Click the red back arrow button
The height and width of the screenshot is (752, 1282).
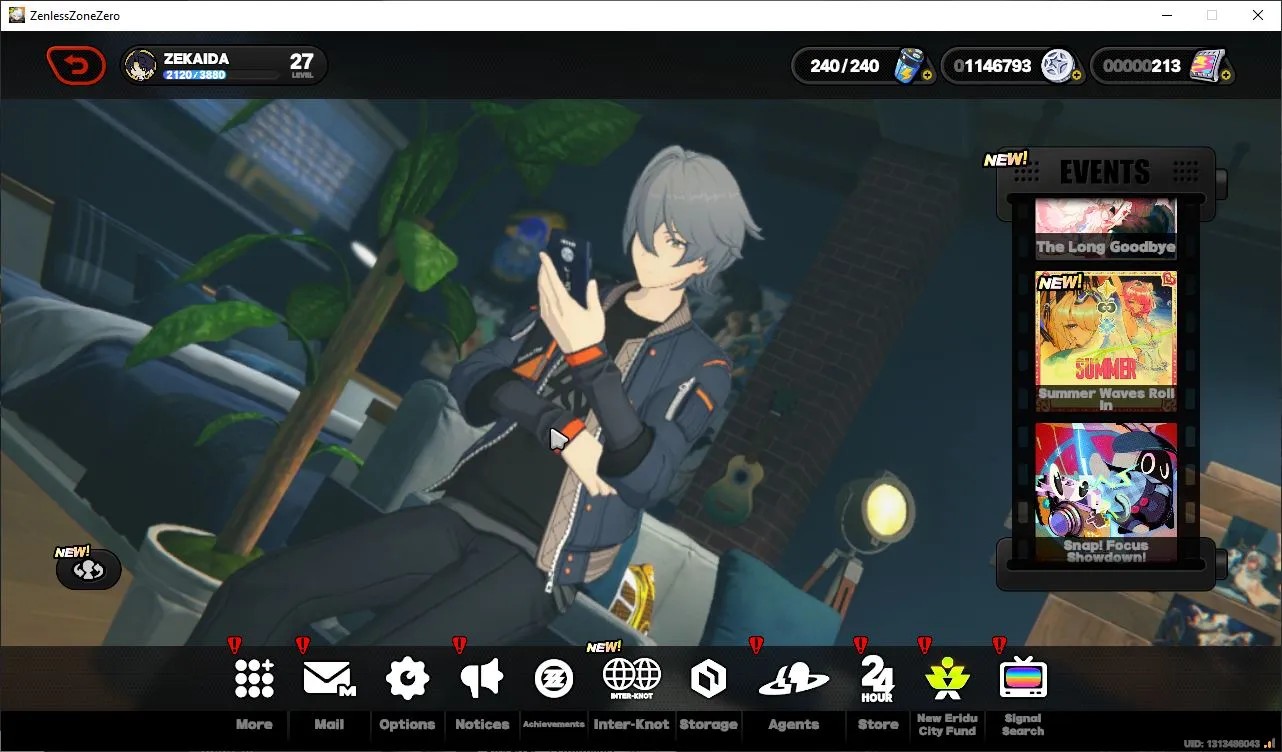point(76,66)
